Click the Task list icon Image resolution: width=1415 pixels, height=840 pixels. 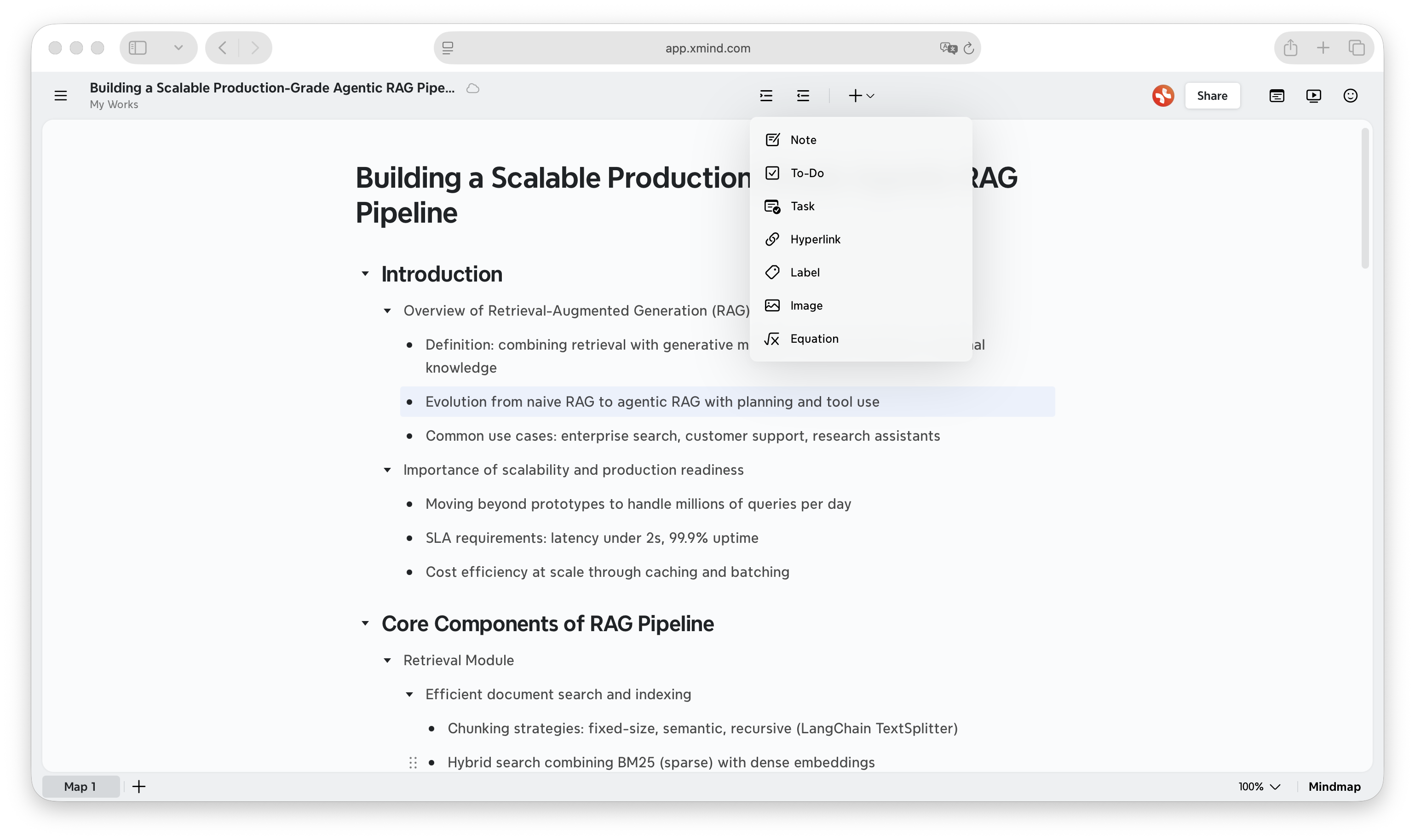coord(772,207)
